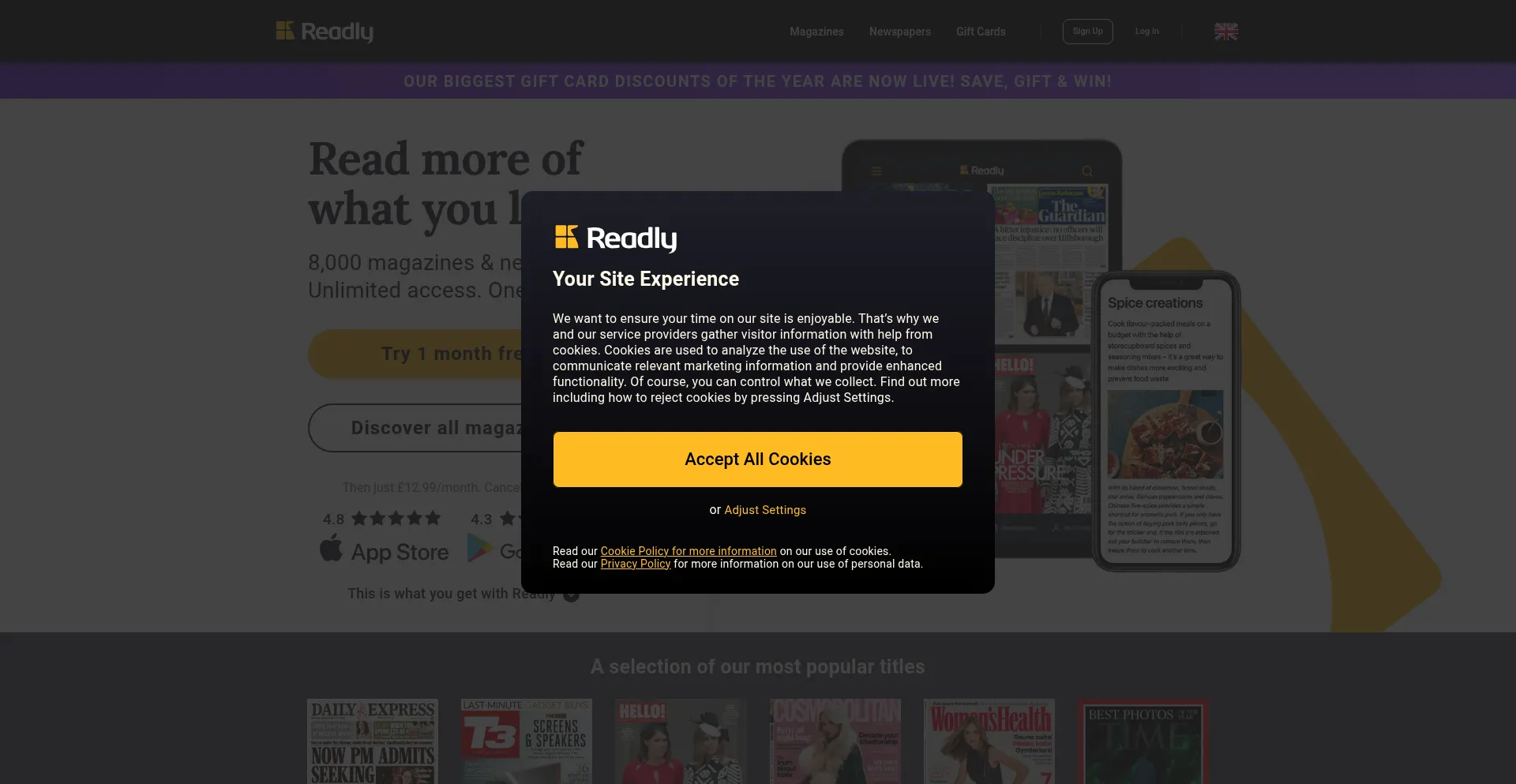The image size is (1516, 784).
Task: Click the Sign Up button
Action: (1087, 32)
